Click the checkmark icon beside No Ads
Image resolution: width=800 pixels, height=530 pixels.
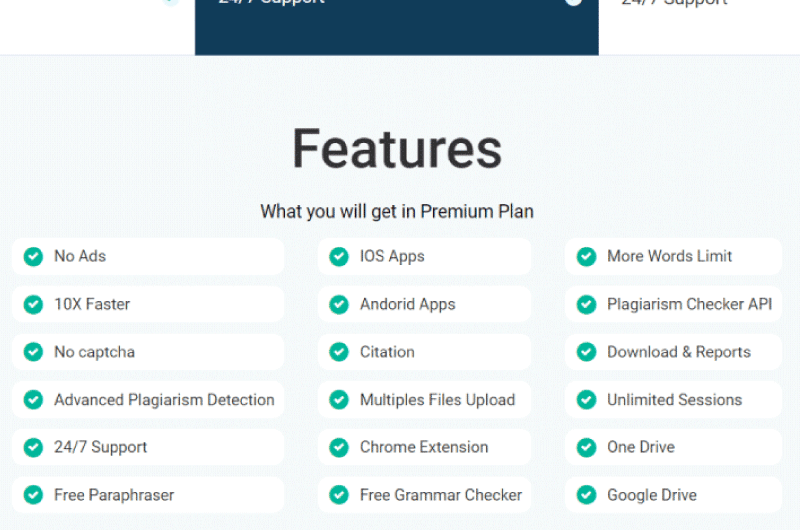(x=33, y=257)
